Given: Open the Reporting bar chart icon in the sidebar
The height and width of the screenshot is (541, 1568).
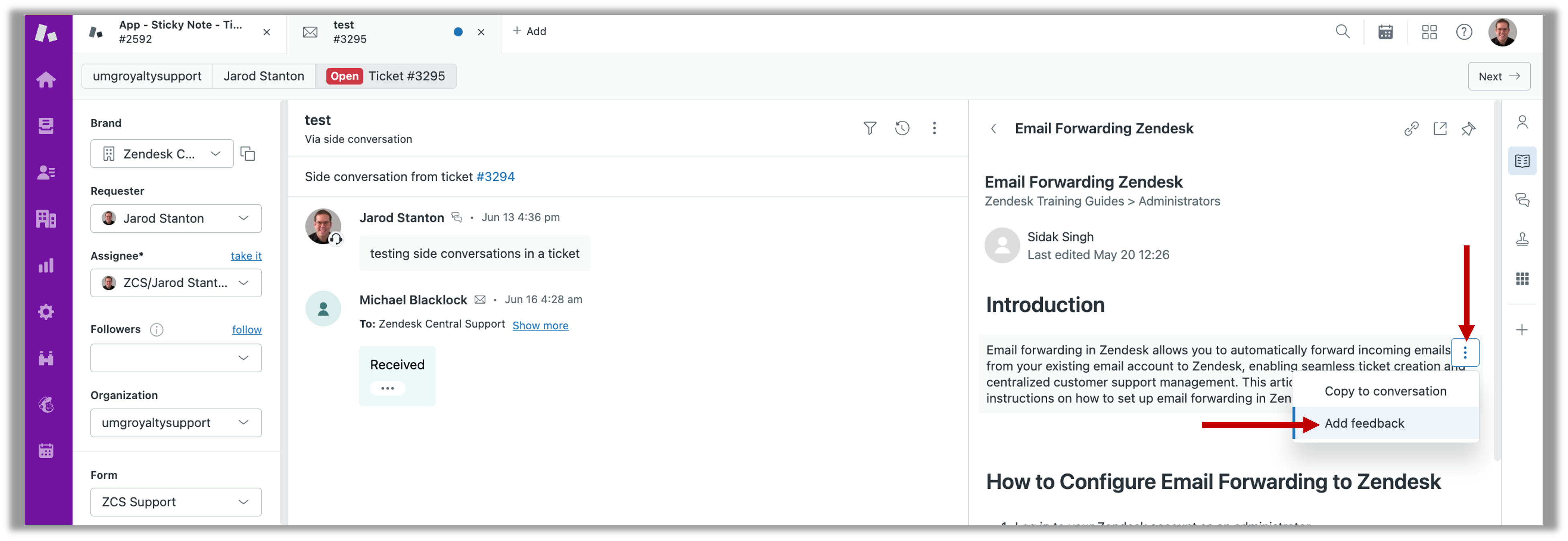Looking at the screenshot, I should (x=46, y=265).
